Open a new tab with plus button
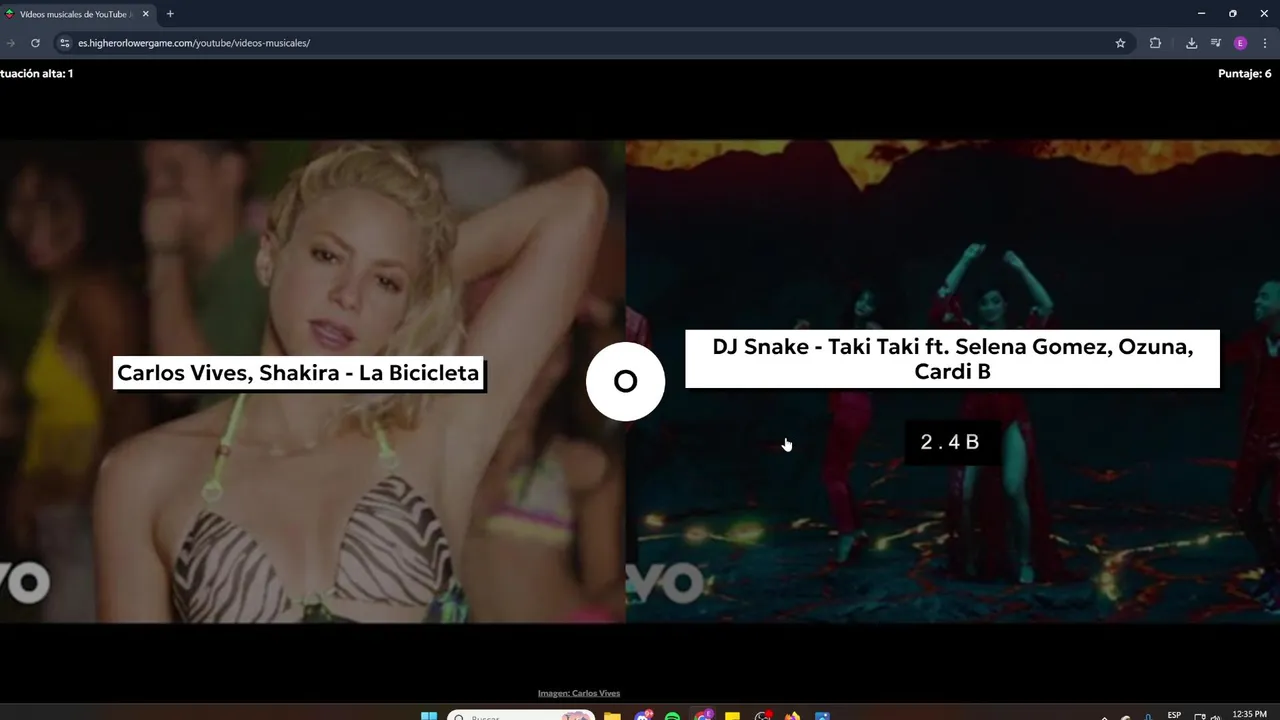 tap(170, 14)
